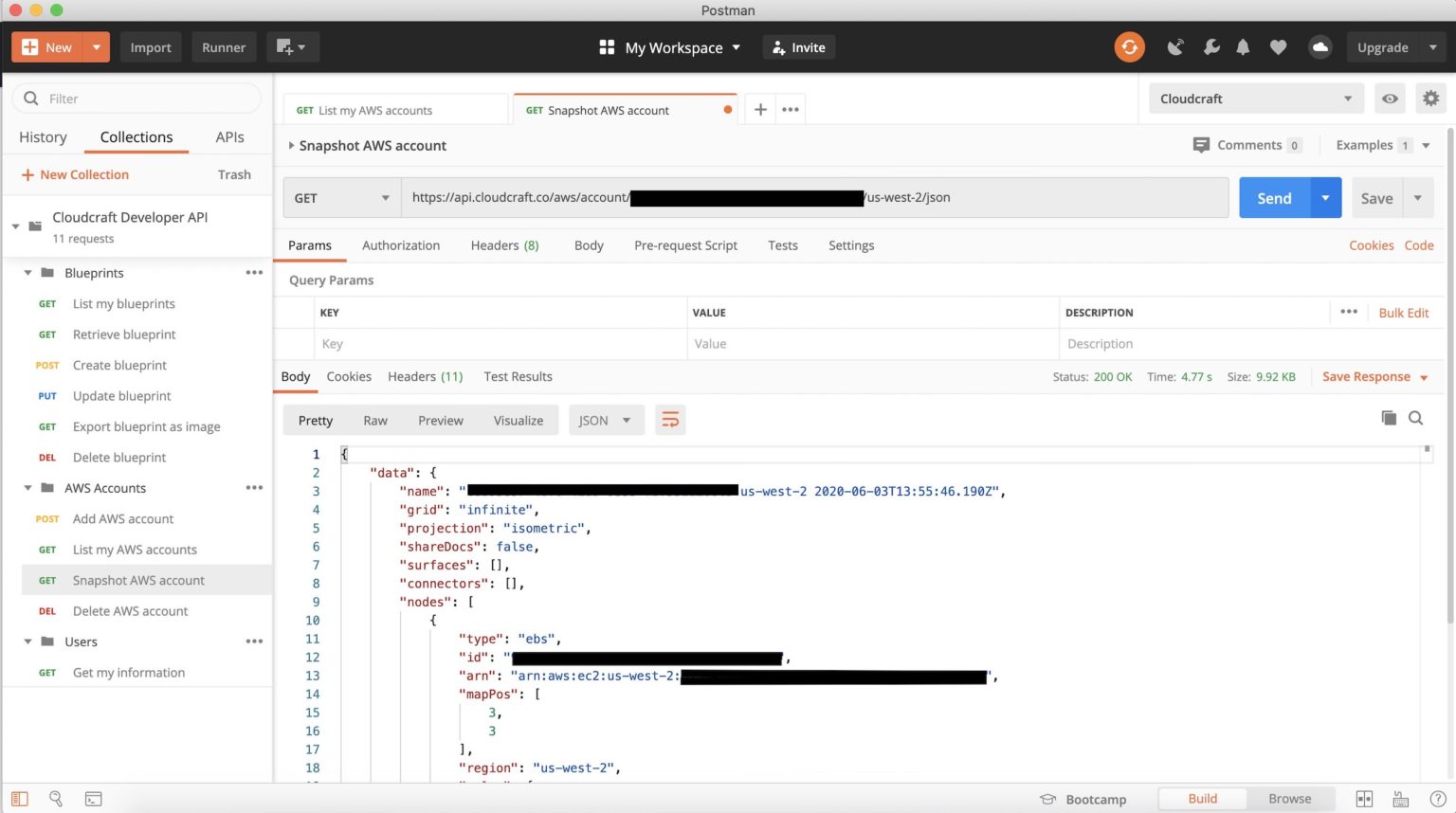Copy response body via the copy icon

pyautogui.click(x=1389, y=417)
